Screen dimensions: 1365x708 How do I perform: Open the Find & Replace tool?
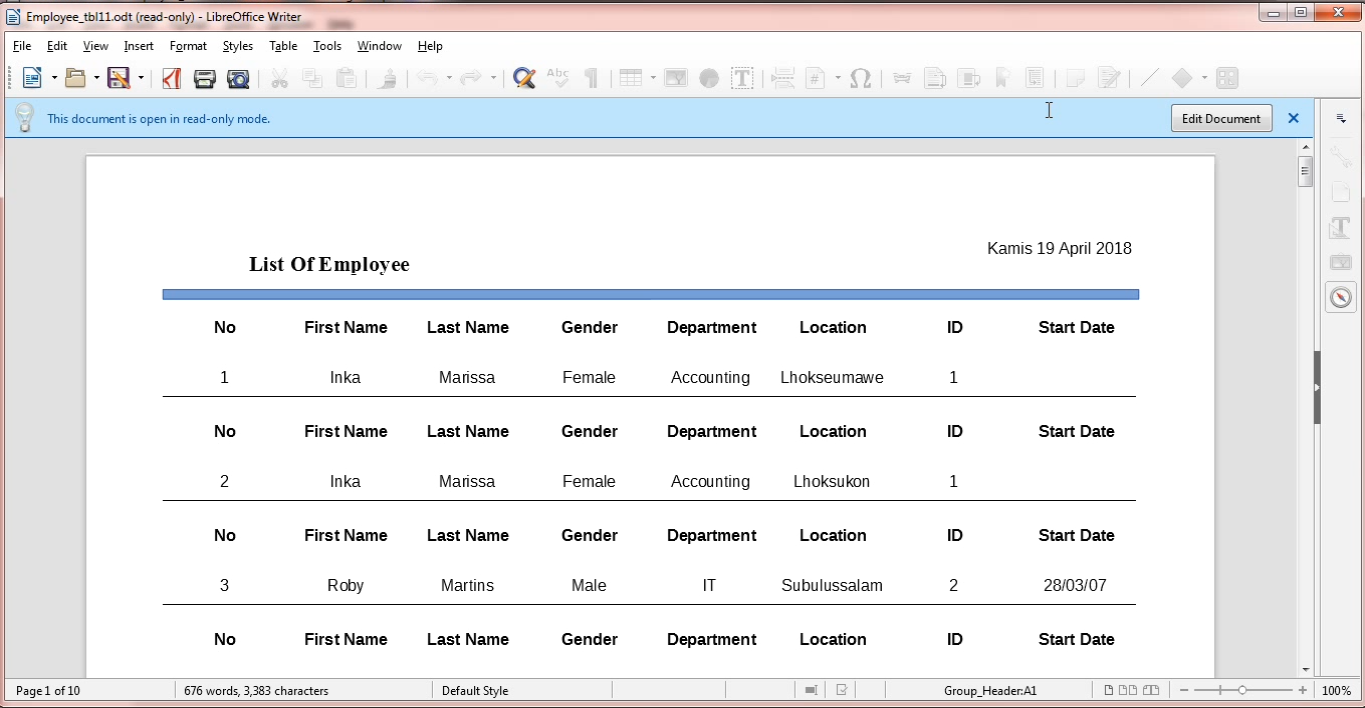tap(524, 78)
